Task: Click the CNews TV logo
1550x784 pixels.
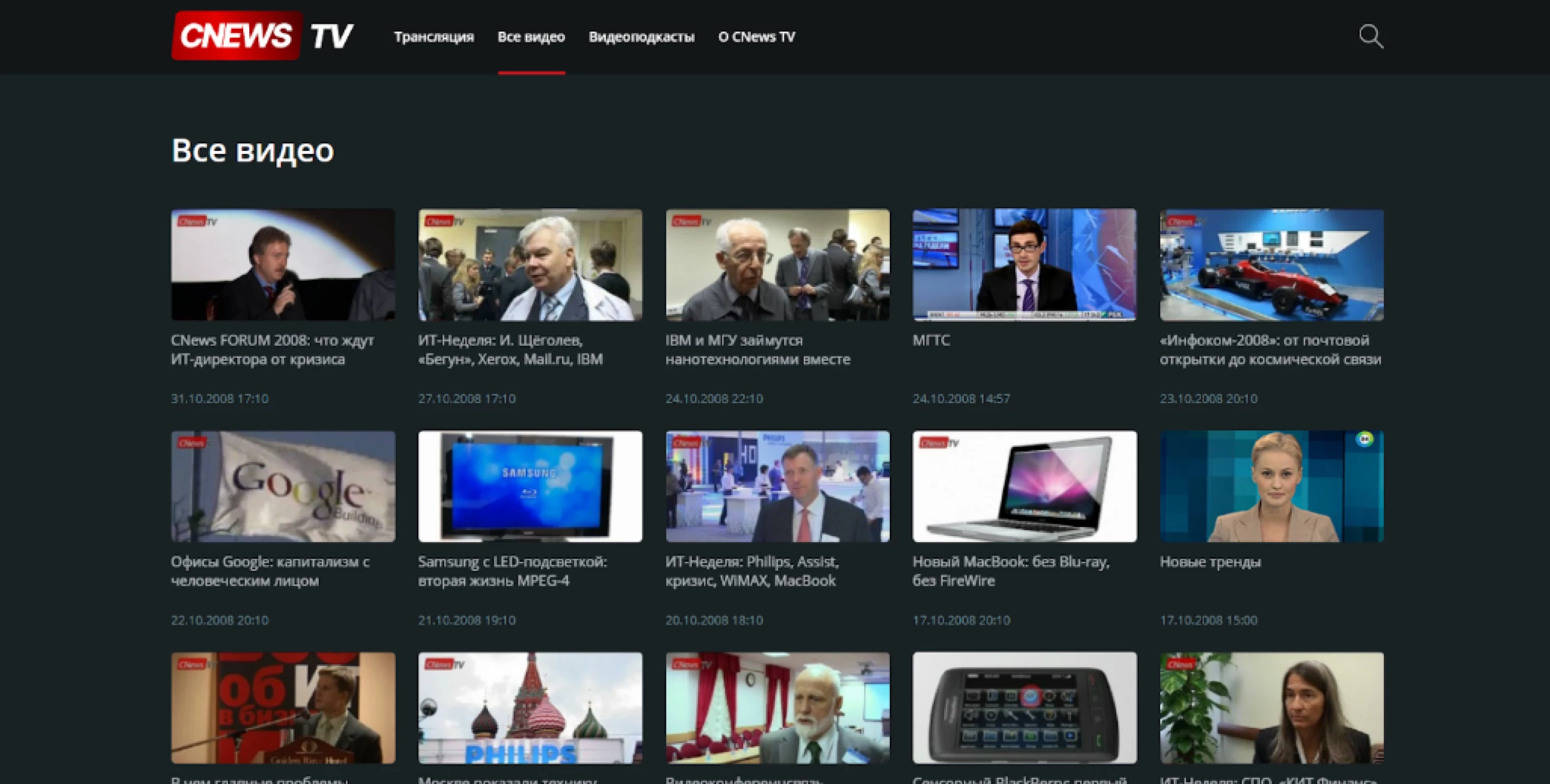Action: tap(263, 36)
